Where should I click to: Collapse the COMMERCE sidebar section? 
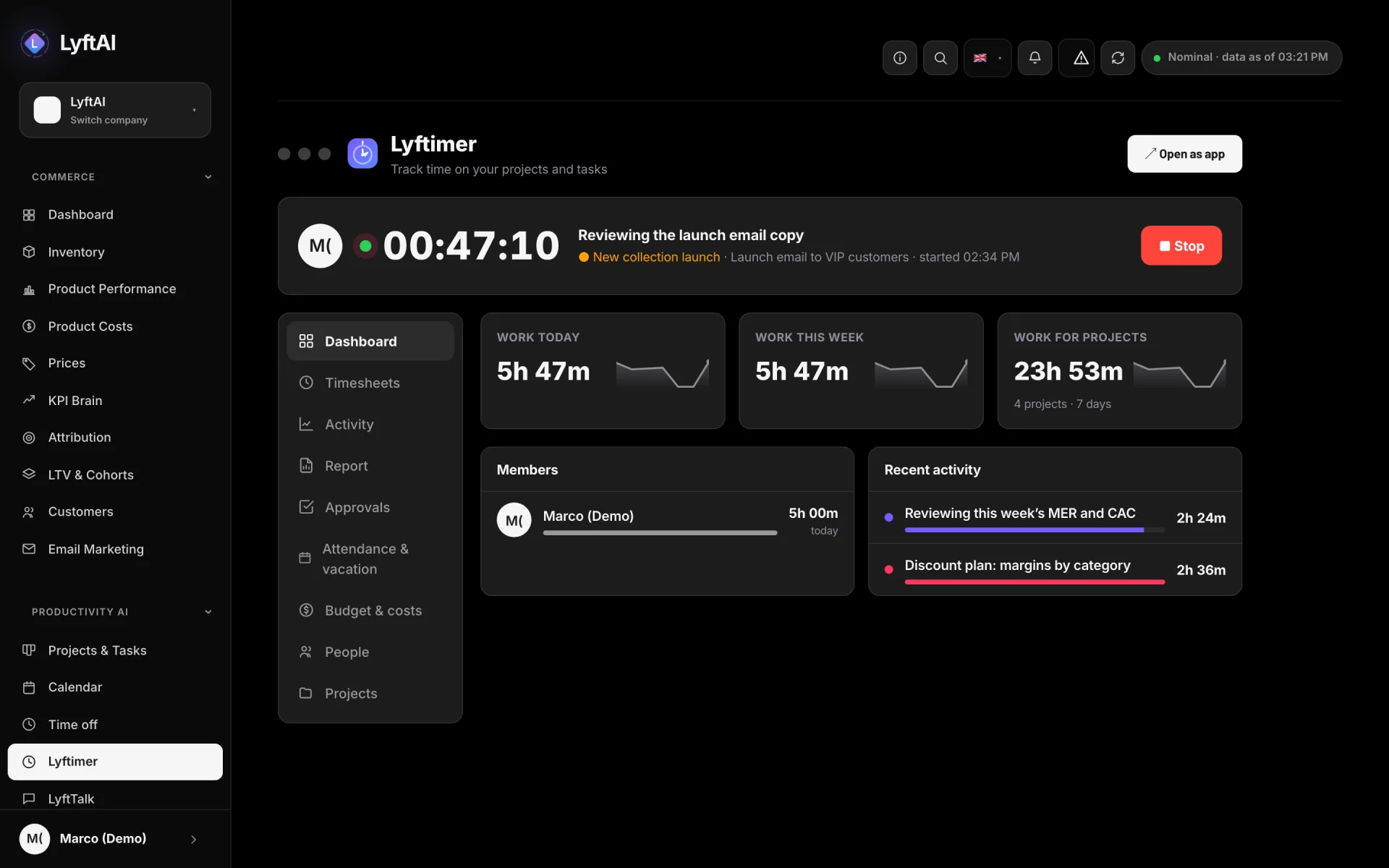[x=208, y=176]
